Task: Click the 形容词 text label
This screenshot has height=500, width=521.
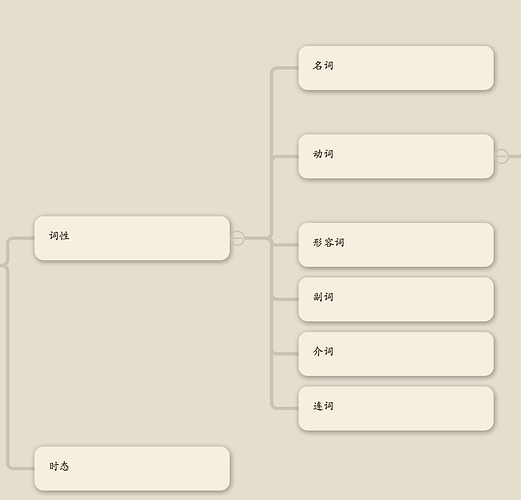Action: pos(328,242)
